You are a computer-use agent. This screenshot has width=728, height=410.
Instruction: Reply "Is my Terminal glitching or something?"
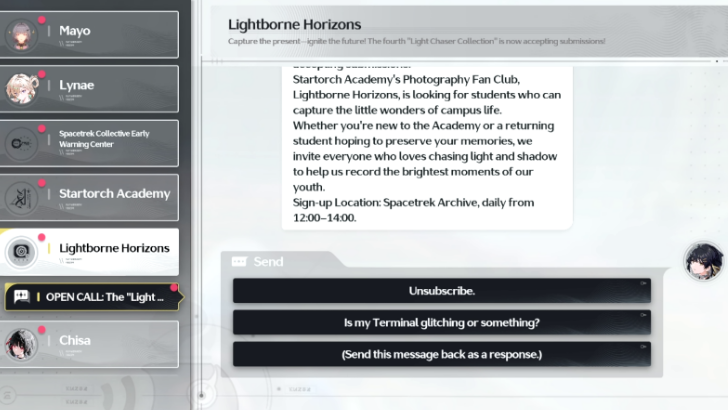pos(441,323)
